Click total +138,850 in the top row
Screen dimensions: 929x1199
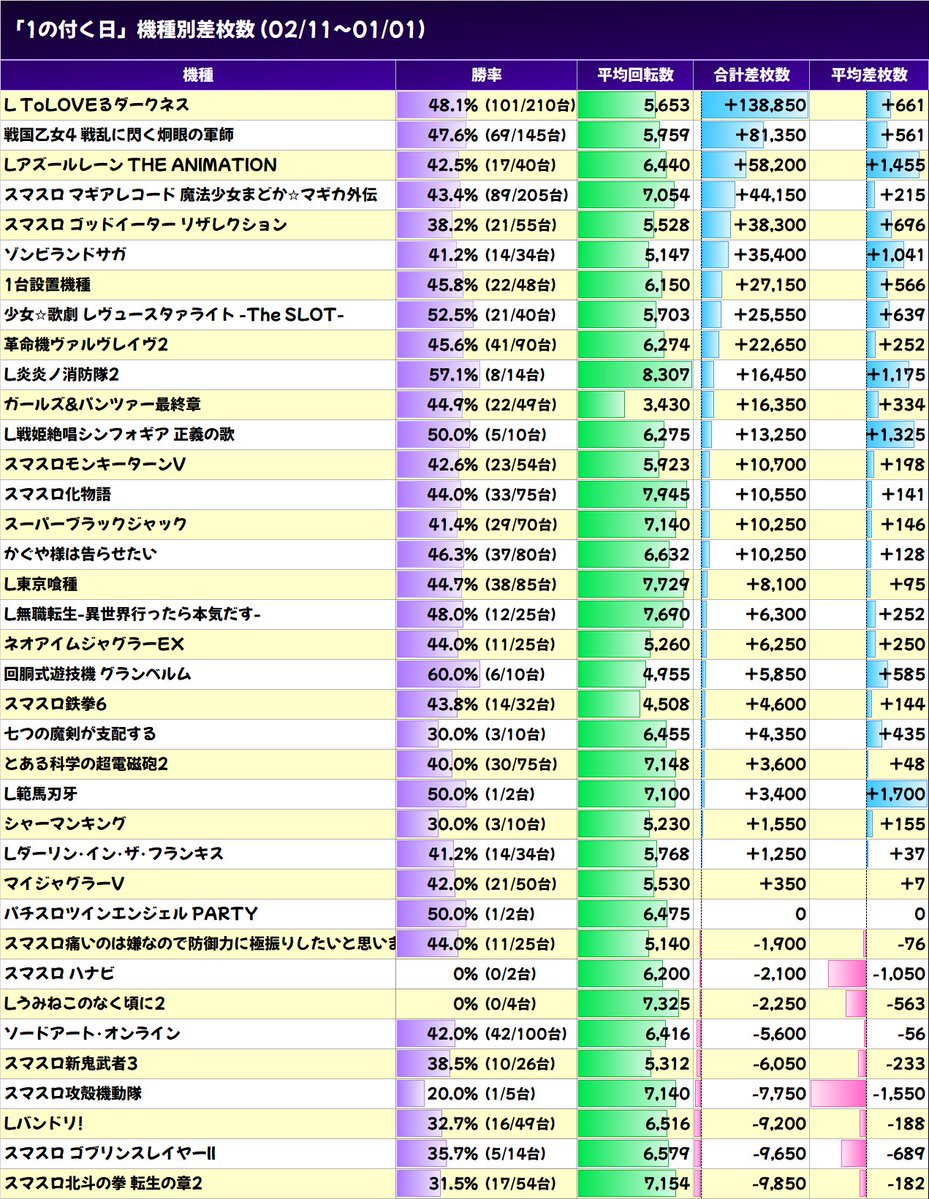(x=765, y=105)
